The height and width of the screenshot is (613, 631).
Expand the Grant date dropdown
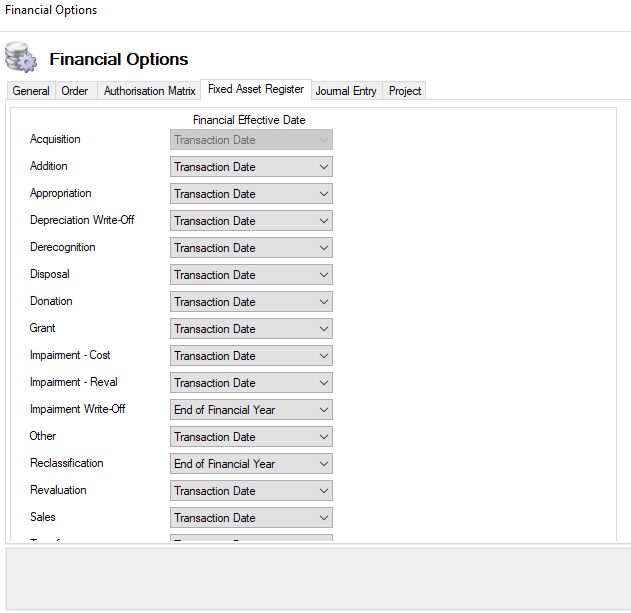click(x=251, y=329)
